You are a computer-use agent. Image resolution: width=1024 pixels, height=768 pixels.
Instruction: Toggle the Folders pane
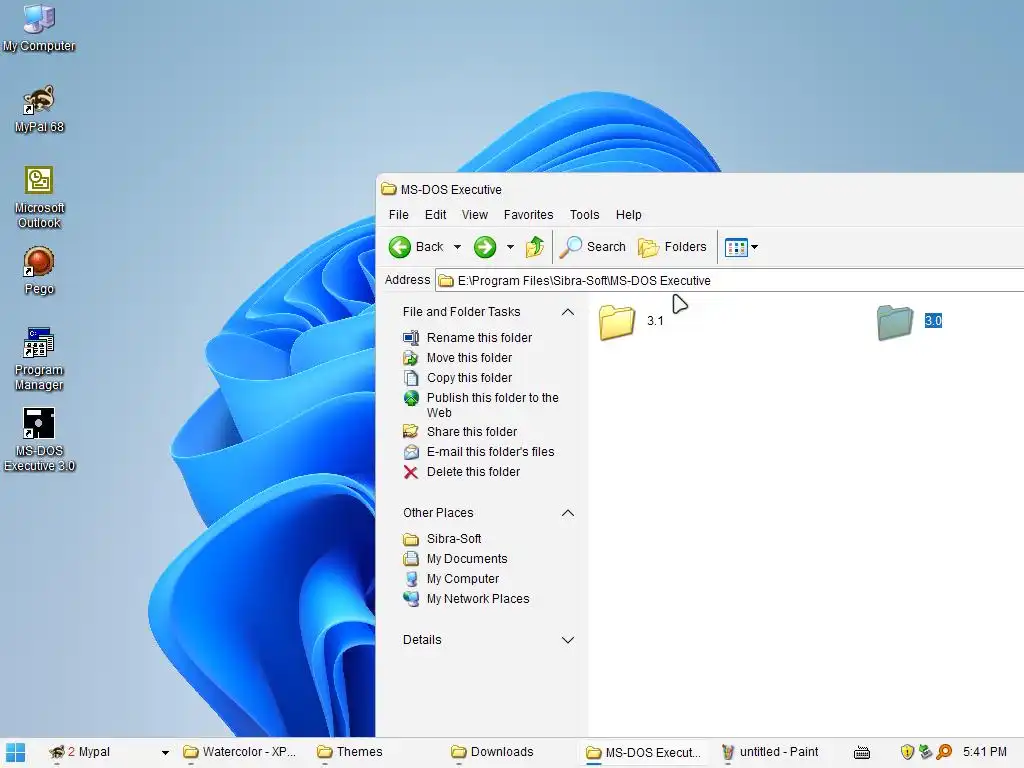[x=672, y=247]
